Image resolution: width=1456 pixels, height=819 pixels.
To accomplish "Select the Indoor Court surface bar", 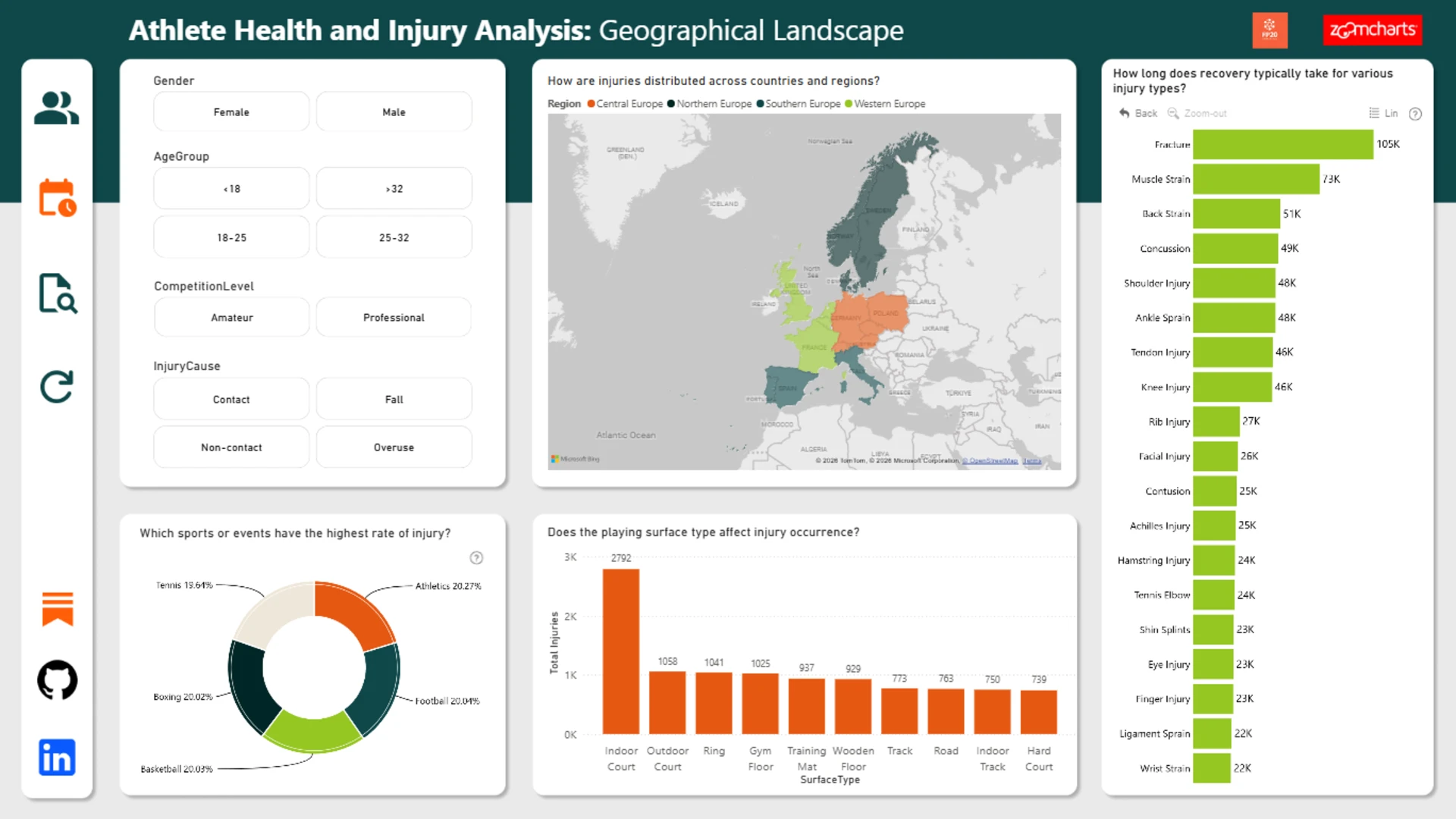I will click(x=621, y=651).
